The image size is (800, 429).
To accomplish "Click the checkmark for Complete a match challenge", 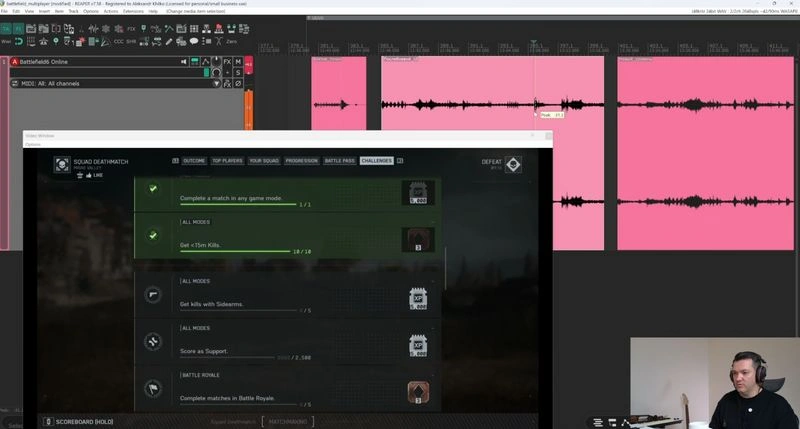I will 153,189.
